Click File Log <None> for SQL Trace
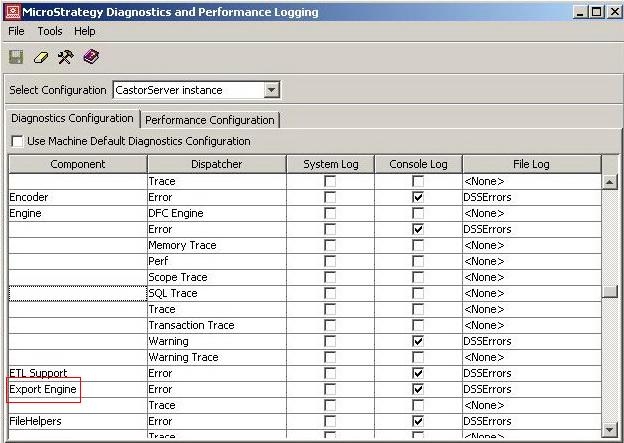This screenshot has width=624, height=443. 530,294
